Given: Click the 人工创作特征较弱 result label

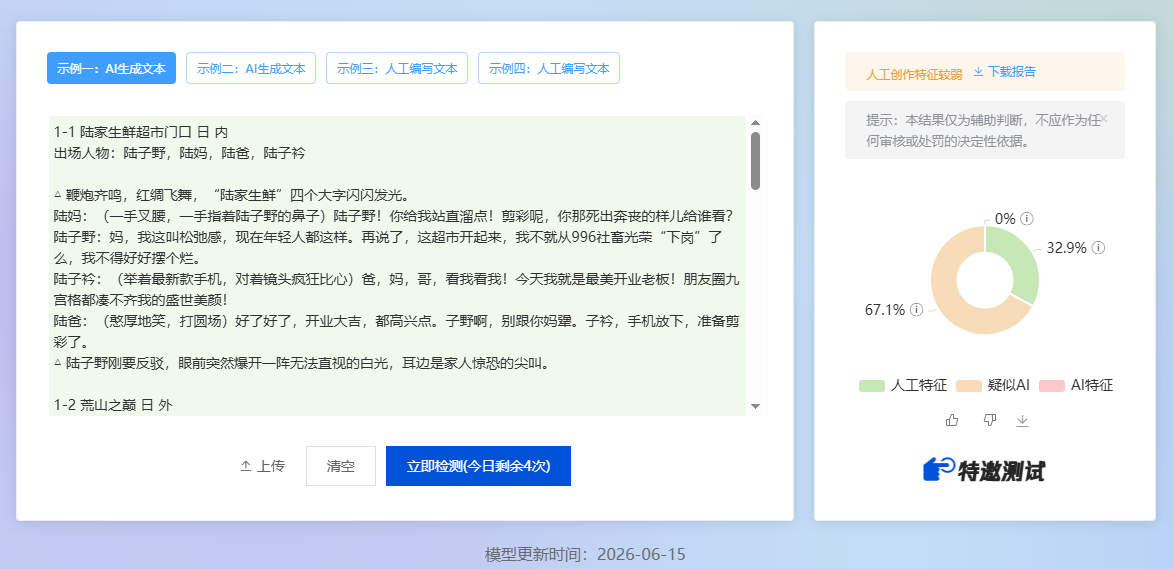Looking at the screenshot, I should [x=914, y=73].
